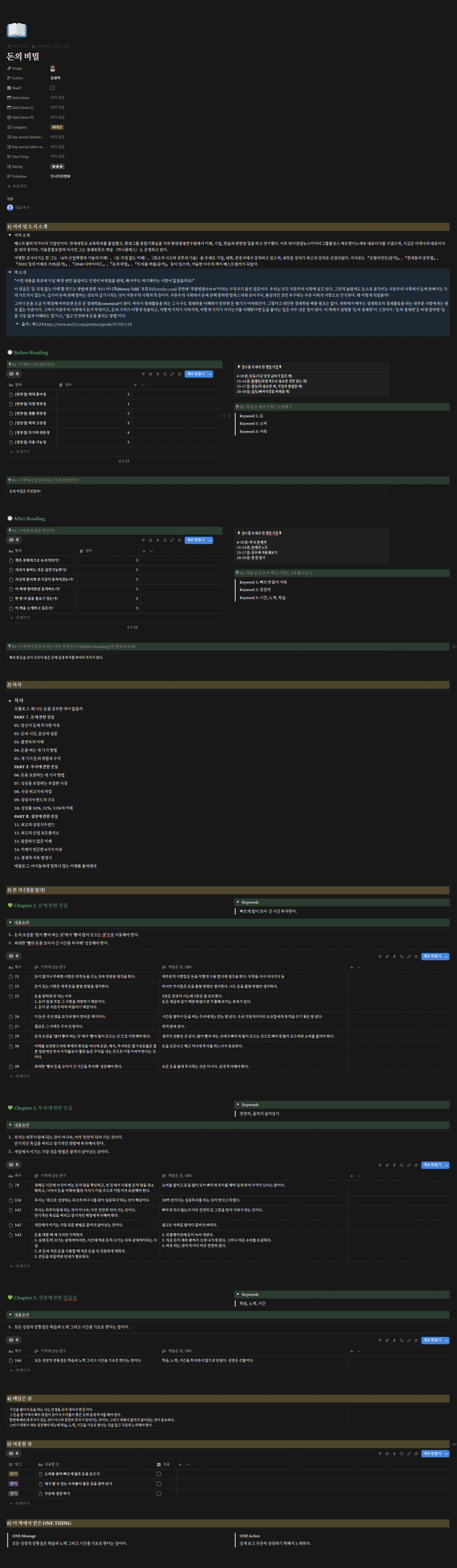
Task: Select the 표 view tab in 적용할 점 table
Action: [x=13, y=1453]
